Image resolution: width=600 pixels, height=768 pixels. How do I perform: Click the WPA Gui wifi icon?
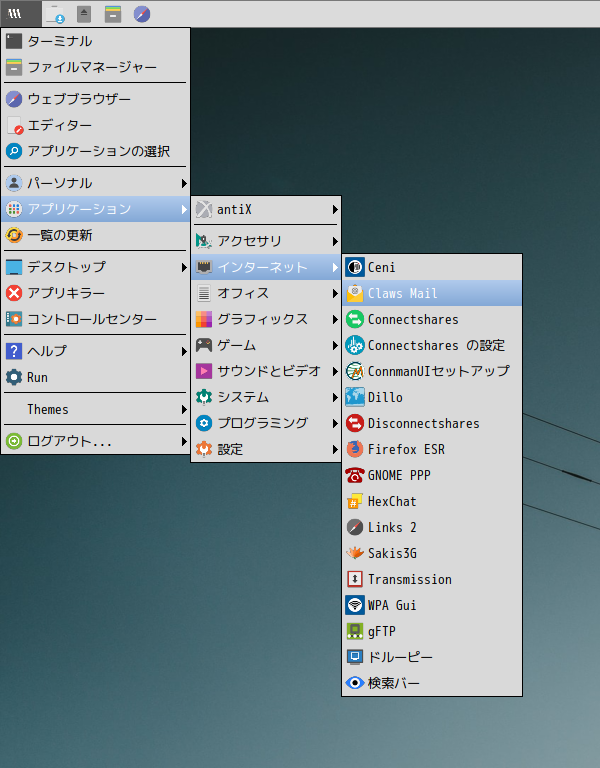(x=355, y=605)
